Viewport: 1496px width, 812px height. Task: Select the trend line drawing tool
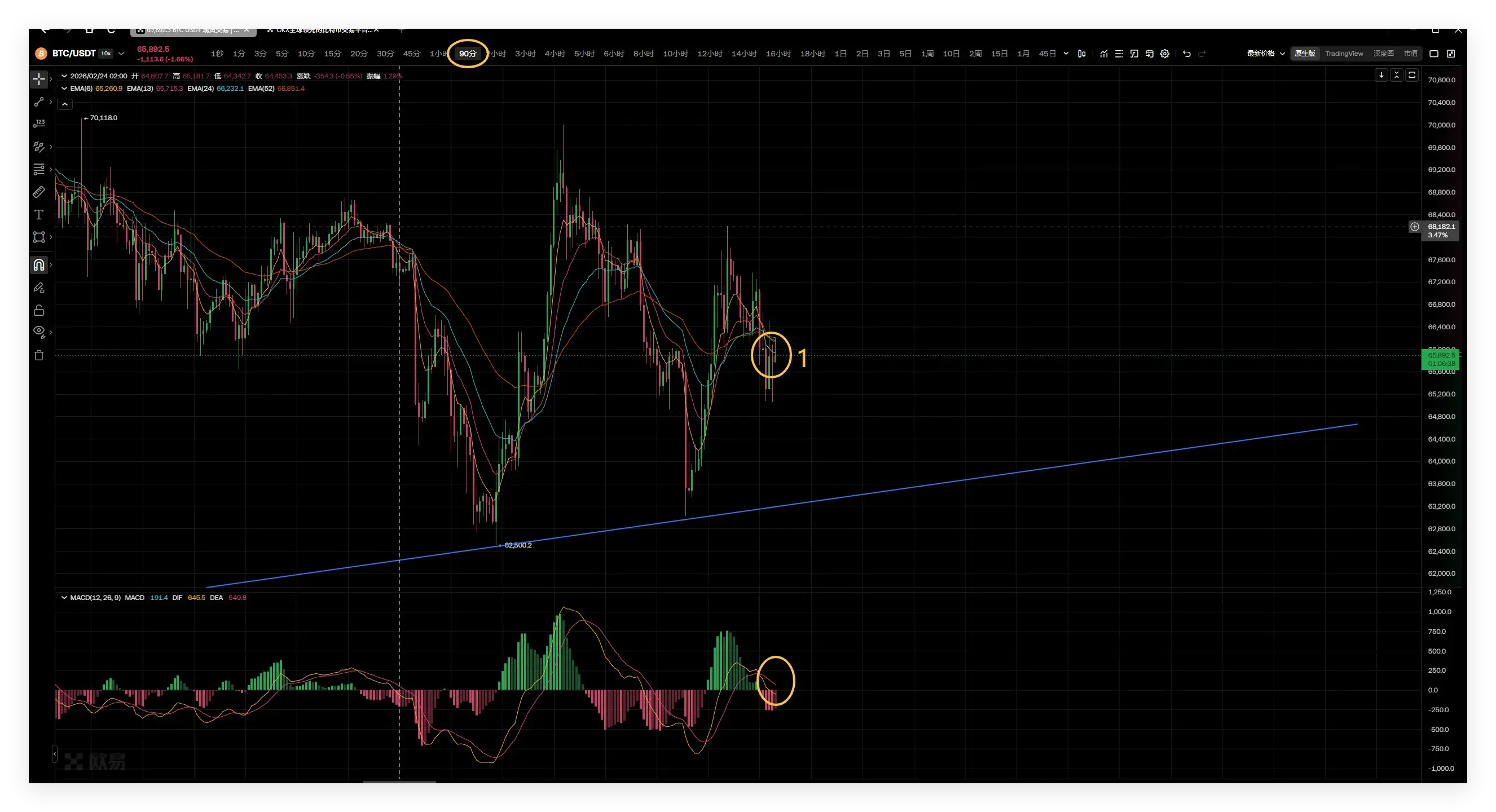coord(38,102)
